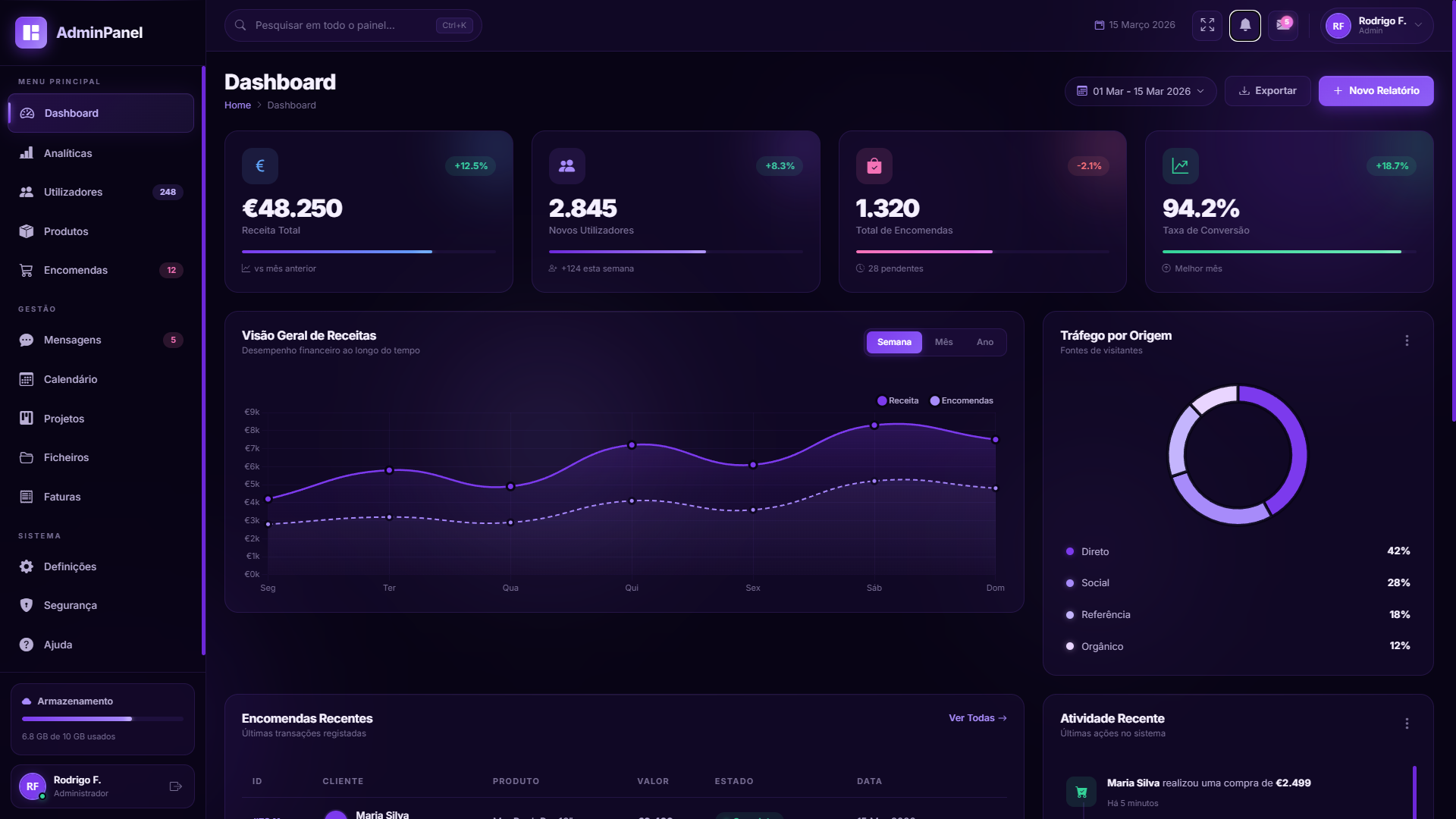
Task: Switch the revenue chart to Semana view
Action: pyautogui.click(x=895, y=342)
